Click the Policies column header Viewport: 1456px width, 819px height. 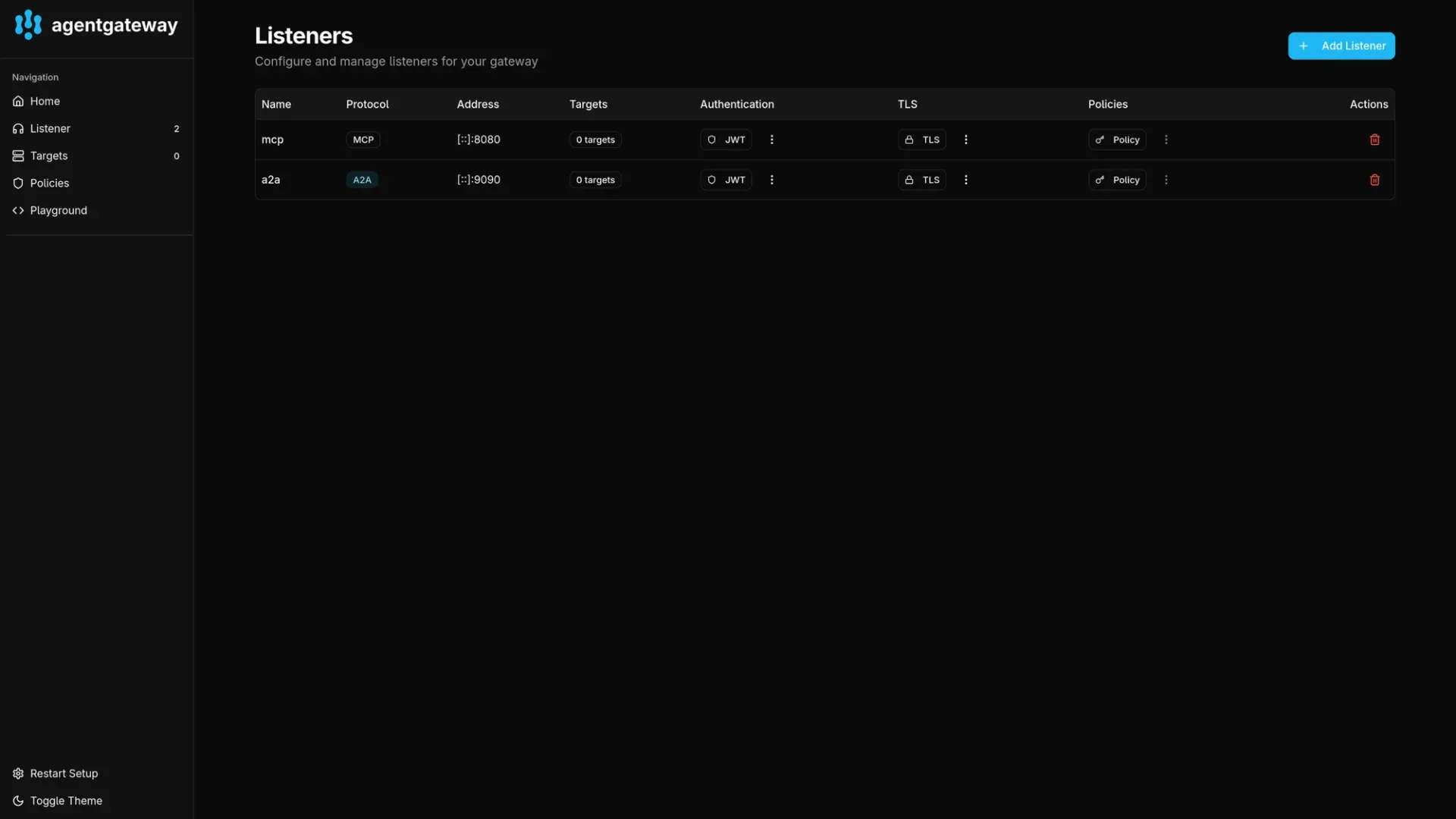[1107, 104]
